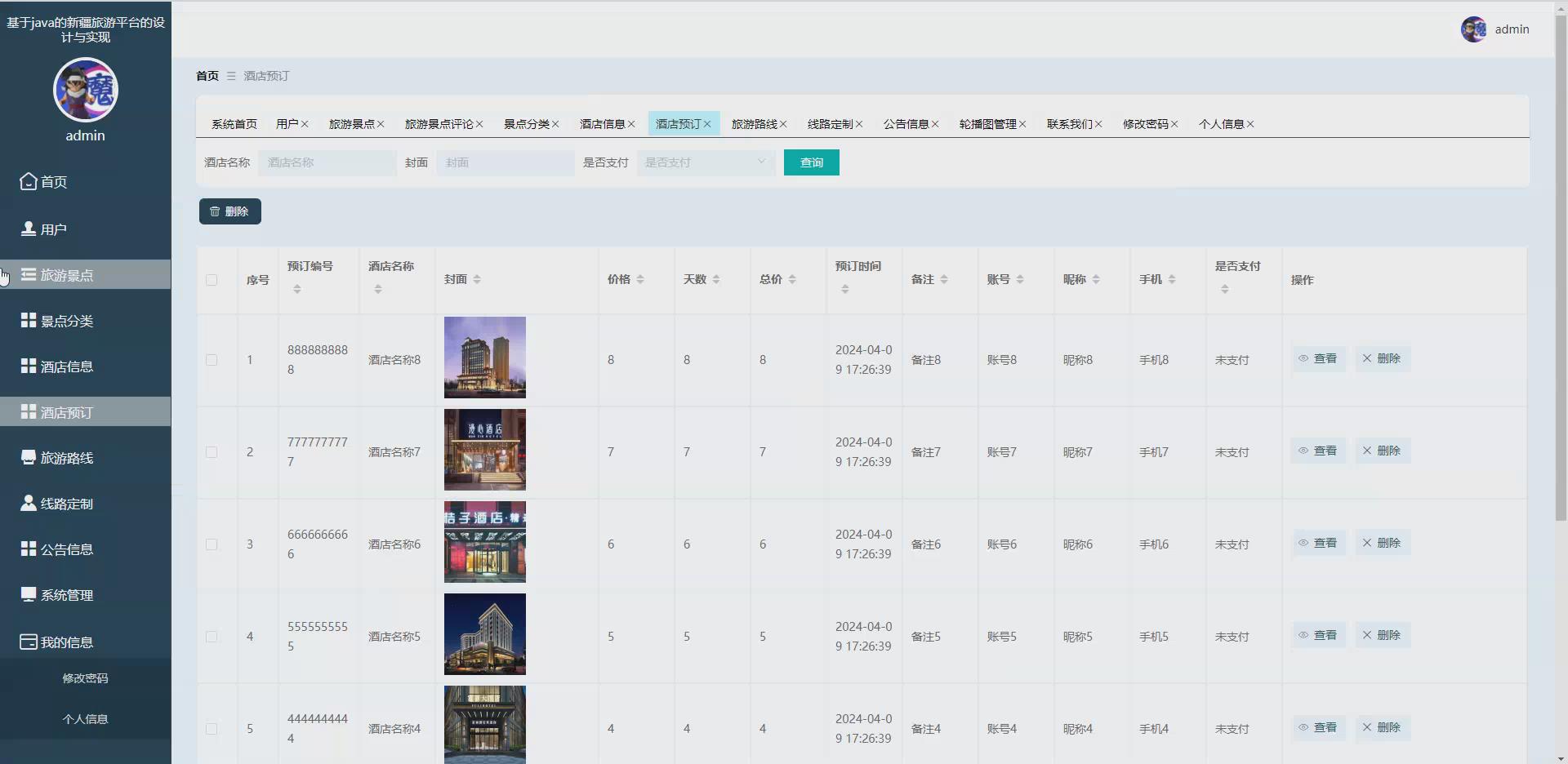Check the row 3 checkbox (酒店名称6)

point(212,544)
